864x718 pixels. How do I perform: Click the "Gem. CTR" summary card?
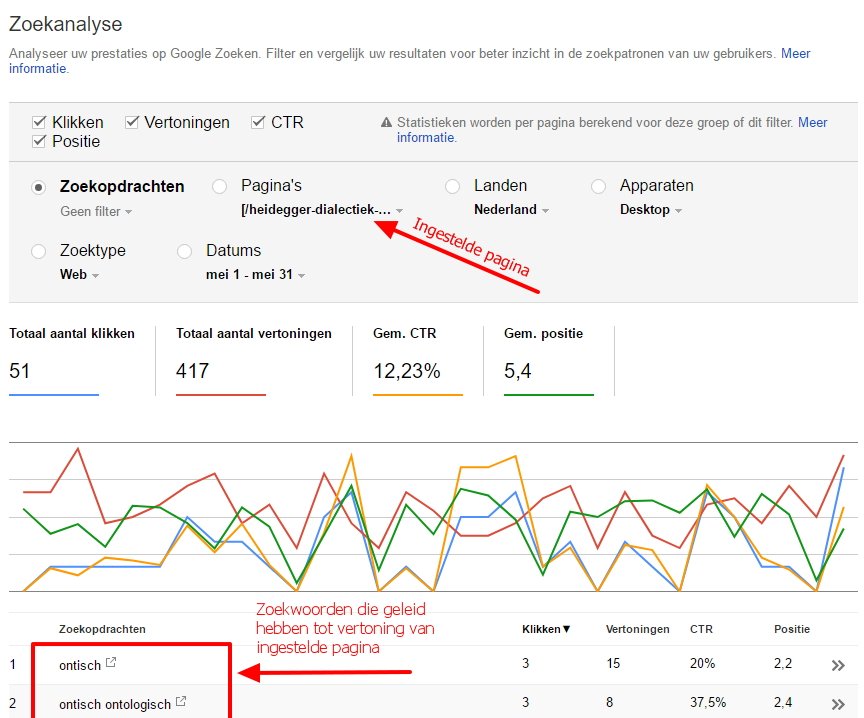click(418, 361)
